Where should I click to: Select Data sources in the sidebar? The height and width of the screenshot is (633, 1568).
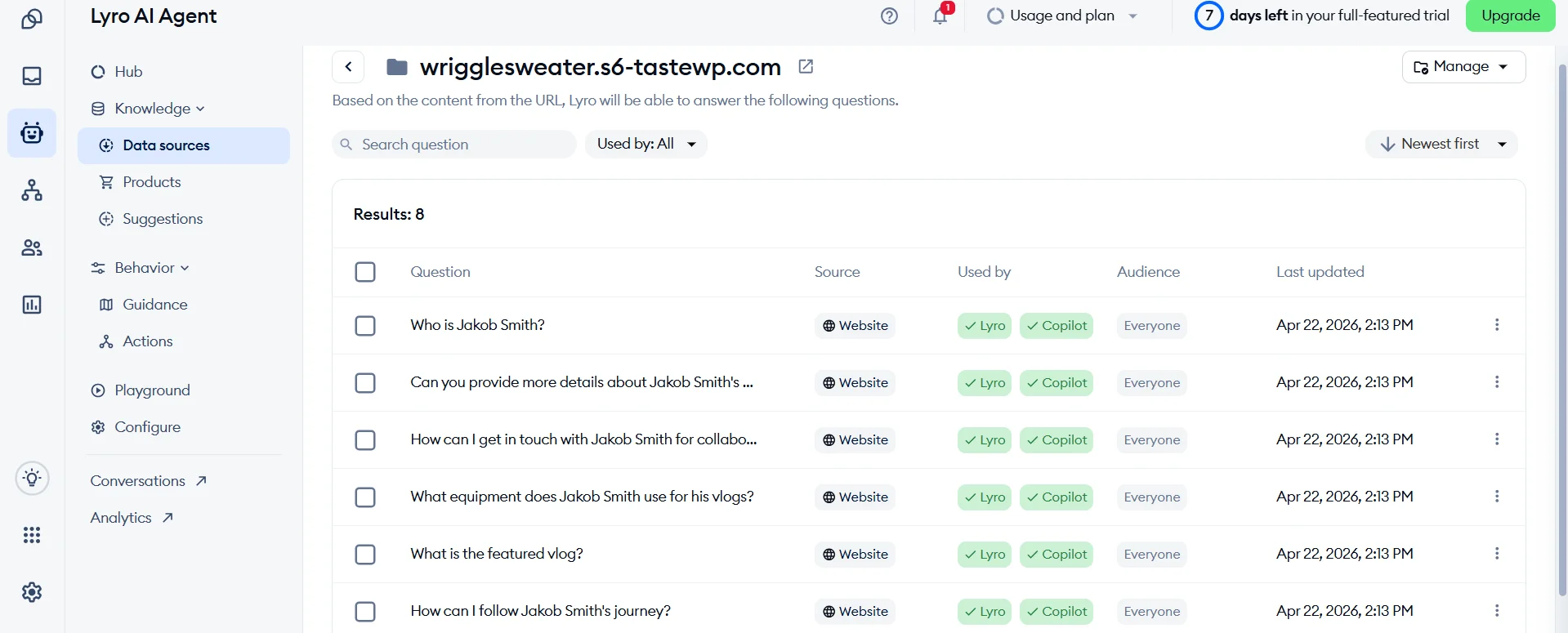(184, 145)
